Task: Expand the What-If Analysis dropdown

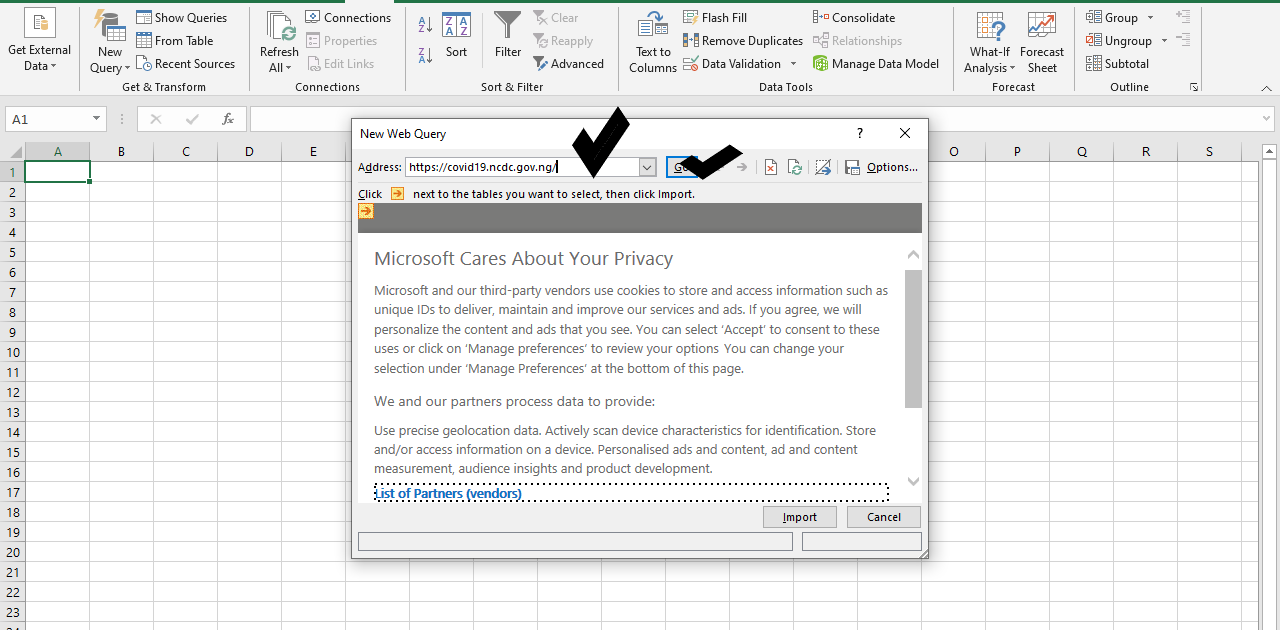Action: click(989, 43)
